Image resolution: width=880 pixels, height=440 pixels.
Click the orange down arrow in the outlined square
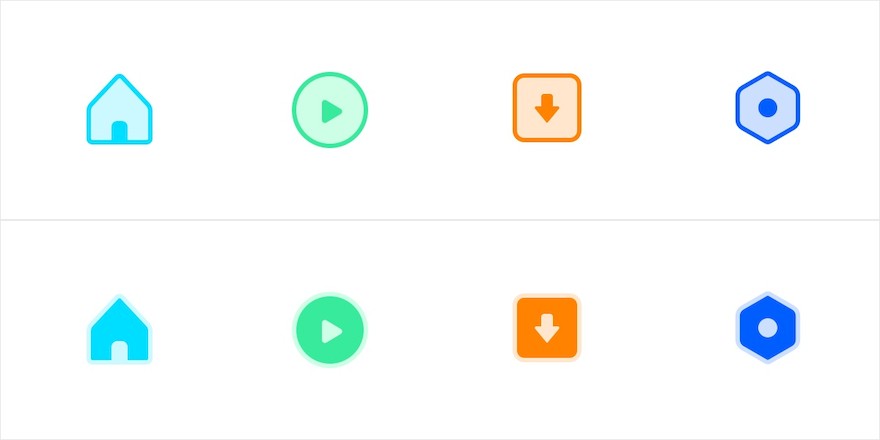tap(547, 108)
